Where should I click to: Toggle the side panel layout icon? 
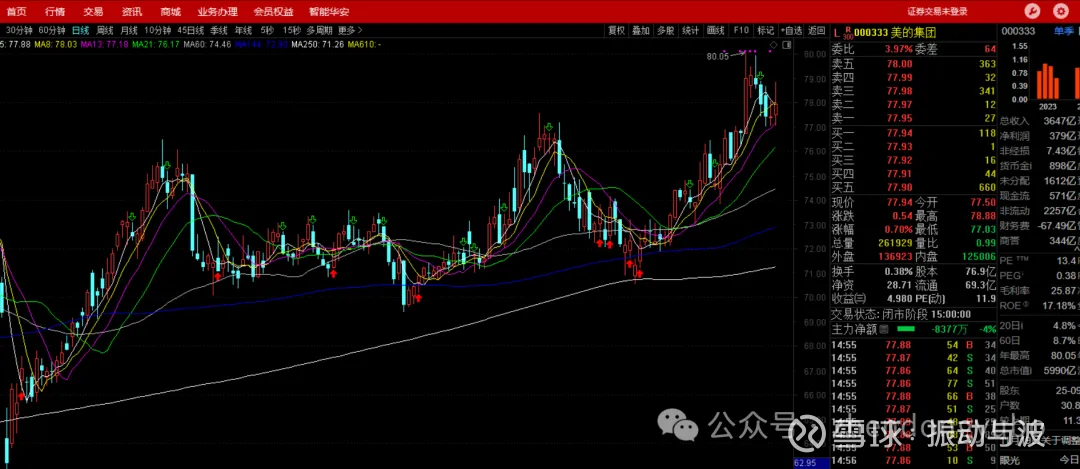pyautogui.click(x=785, y=45)
